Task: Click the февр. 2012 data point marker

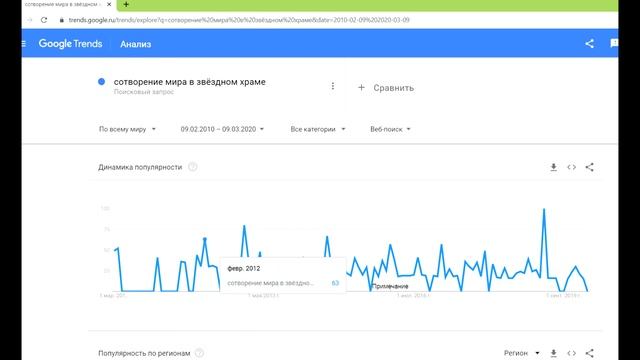Action: tap(205, 239)
